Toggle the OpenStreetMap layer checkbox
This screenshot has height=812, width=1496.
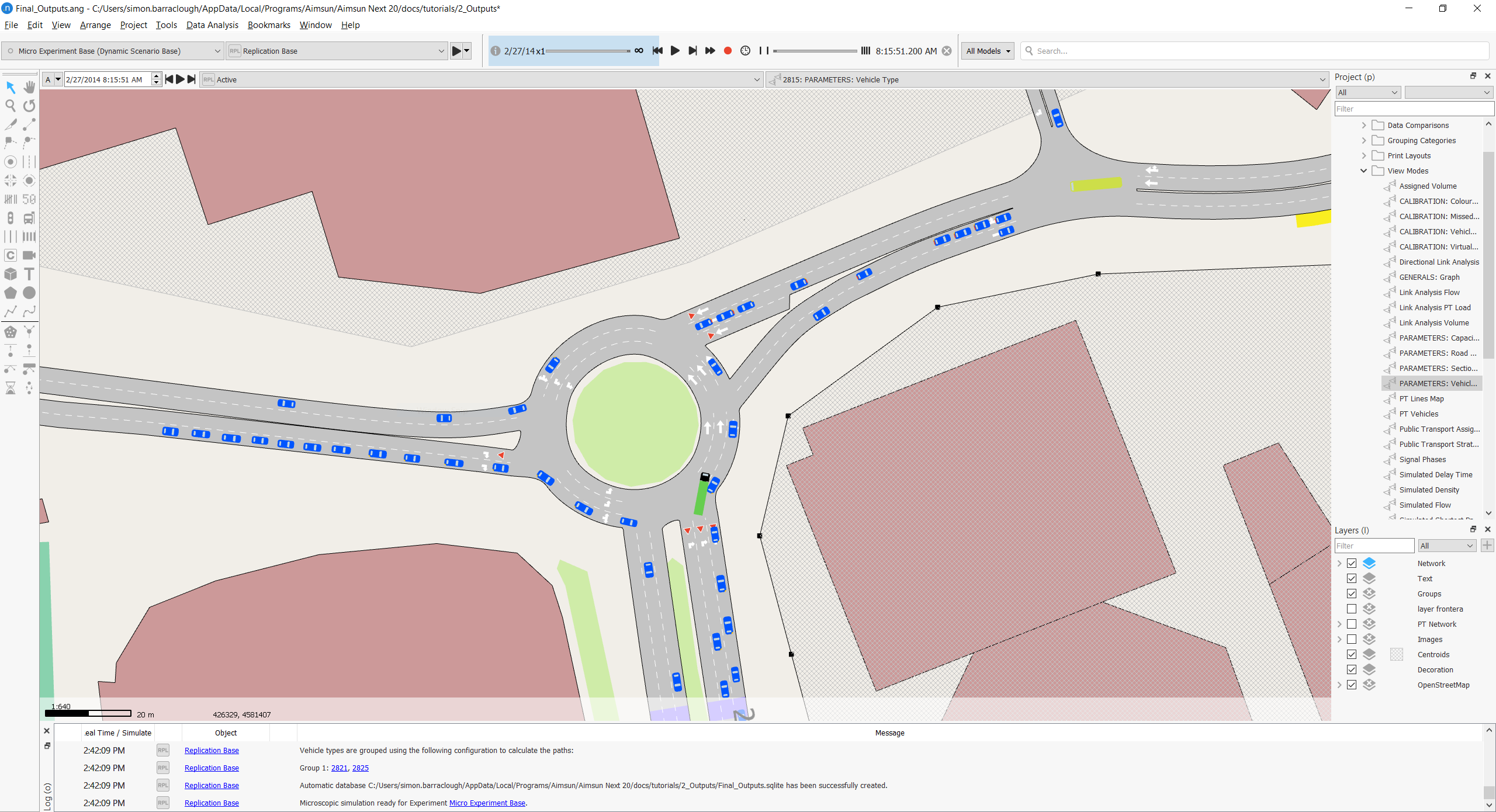1352,685
